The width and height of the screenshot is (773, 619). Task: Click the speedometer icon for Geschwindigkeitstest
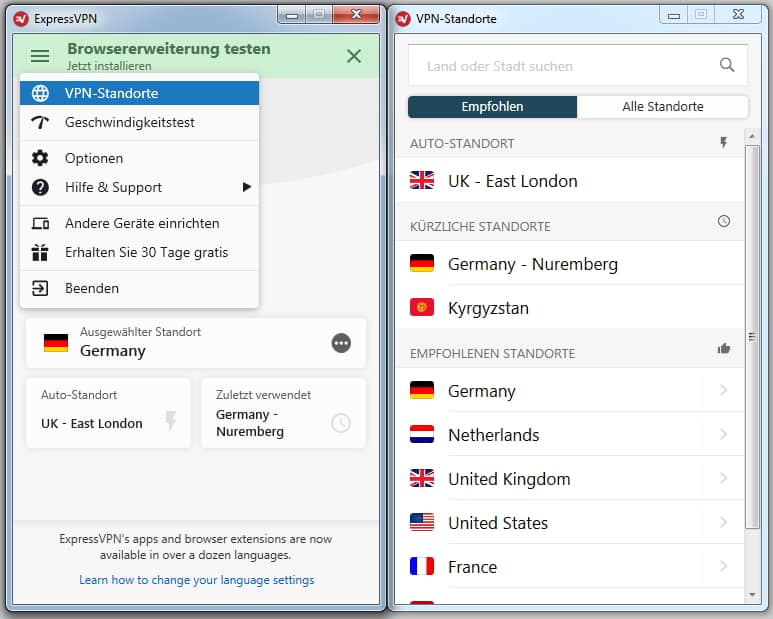point(40,122)
